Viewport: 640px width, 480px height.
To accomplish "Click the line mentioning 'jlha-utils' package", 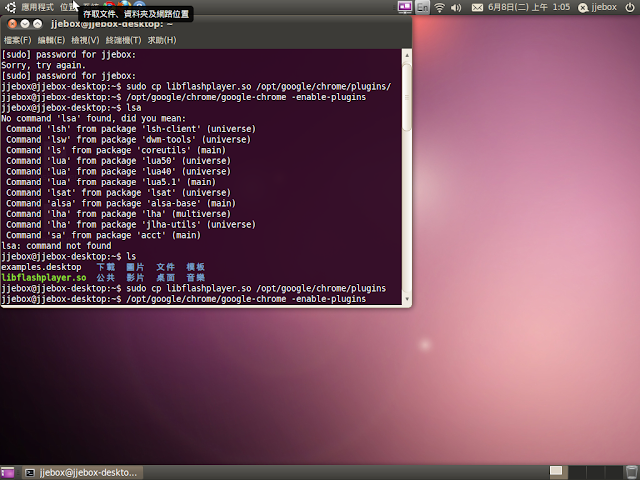I will (131, 224).
